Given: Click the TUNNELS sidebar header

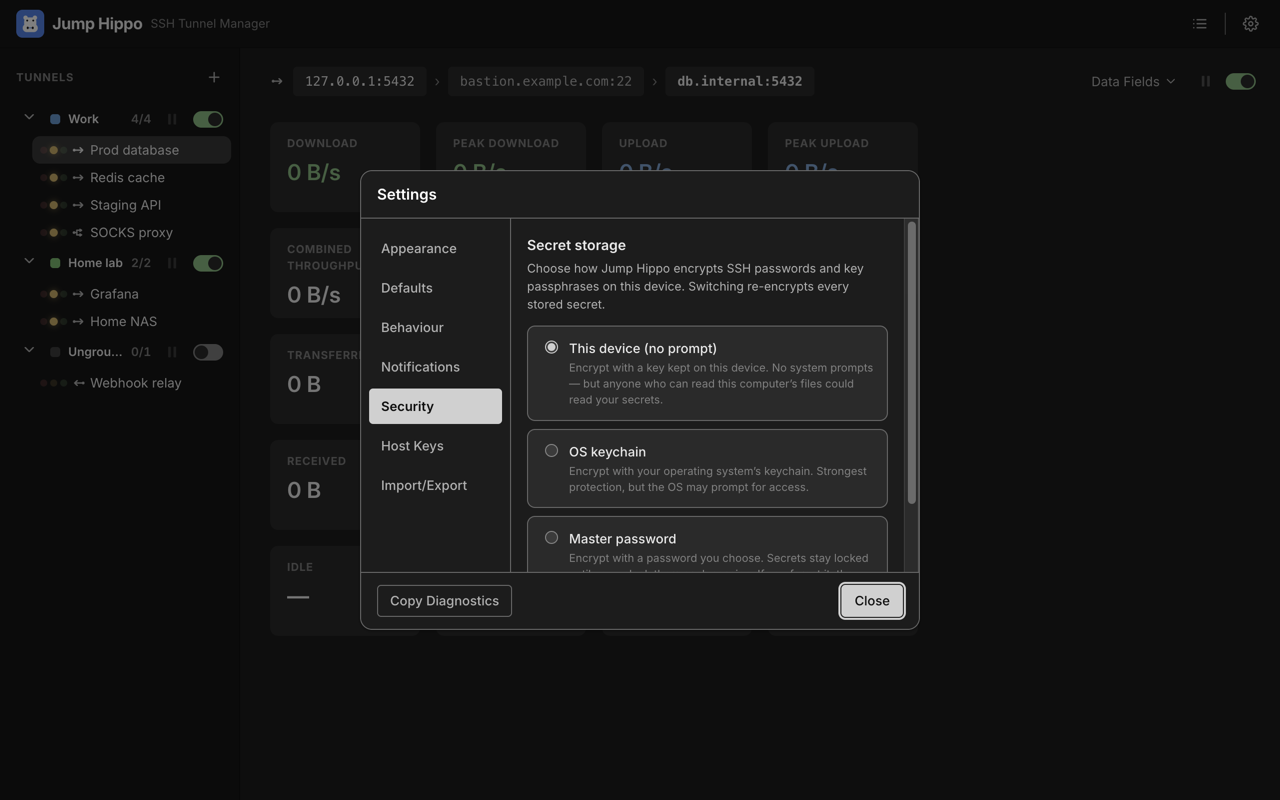Looking at the screenshot, I should coord(45,77).
